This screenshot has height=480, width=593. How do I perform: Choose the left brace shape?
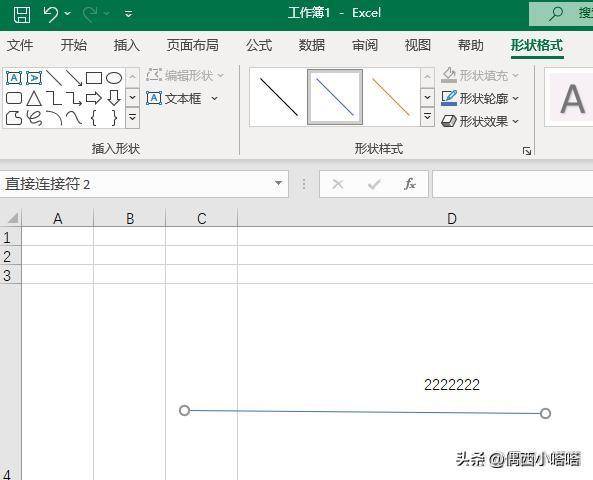[x=94, y=118]
